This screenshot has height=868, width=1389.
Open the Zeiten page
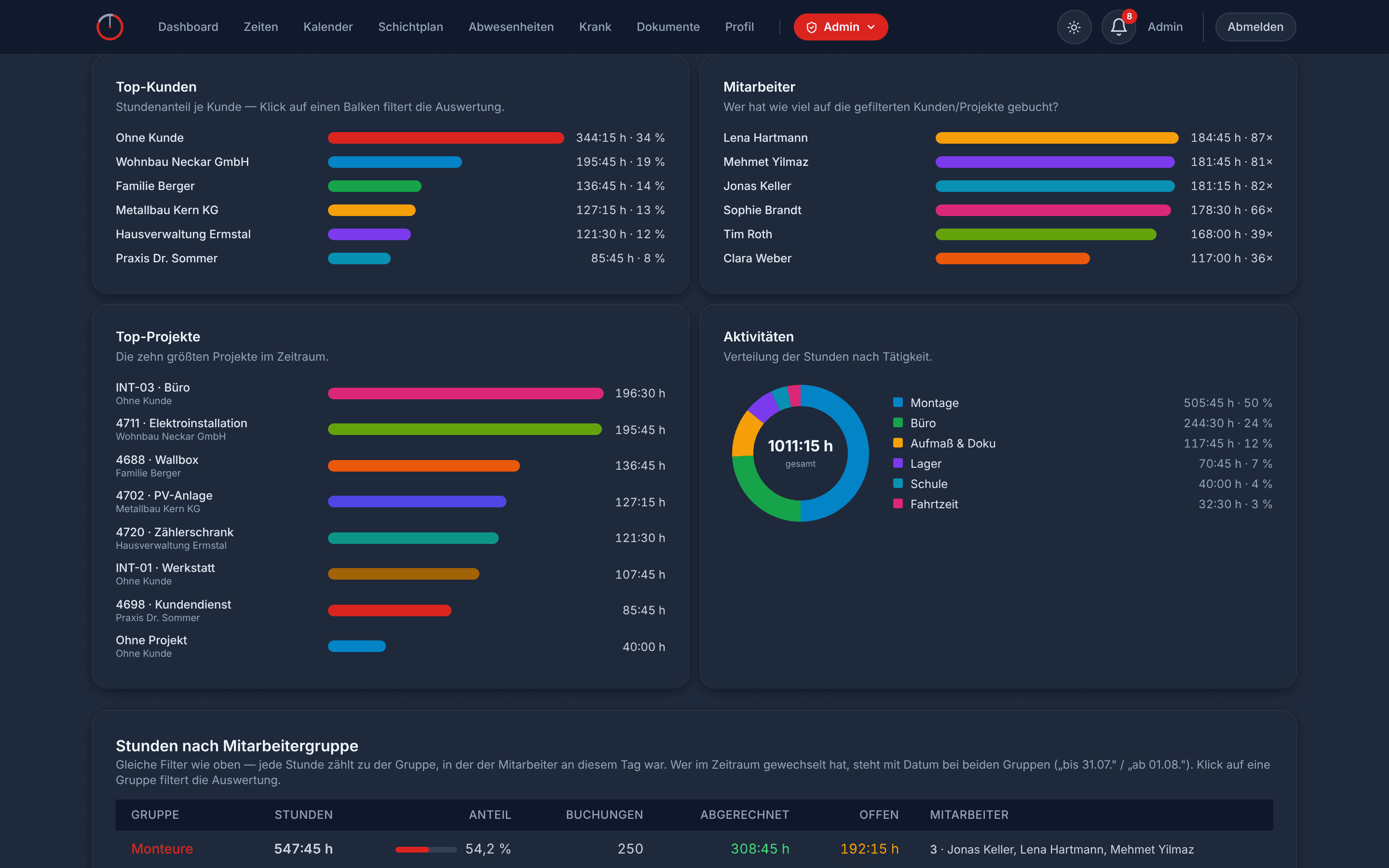tap(260, 27)
